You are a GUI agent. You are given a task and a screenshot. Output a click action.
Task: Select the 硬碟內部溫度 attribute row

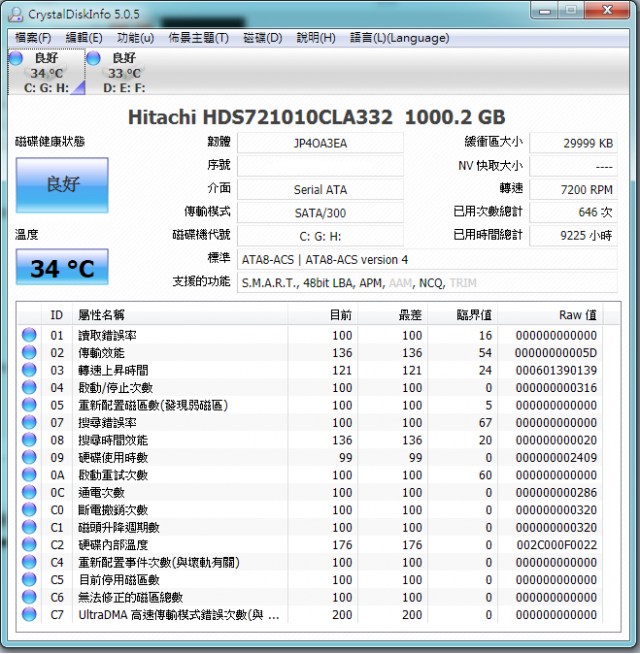pyautogui.click(x=310, y=545)
